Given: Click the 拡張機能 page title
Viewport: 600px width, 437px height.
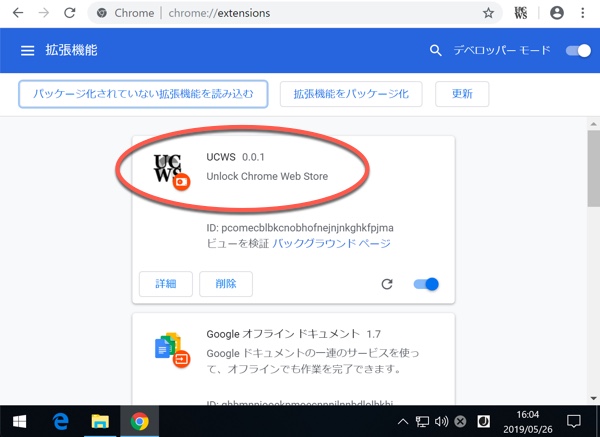Looking at the screenshot, I should pyautogui.click(x=72, y=51).
